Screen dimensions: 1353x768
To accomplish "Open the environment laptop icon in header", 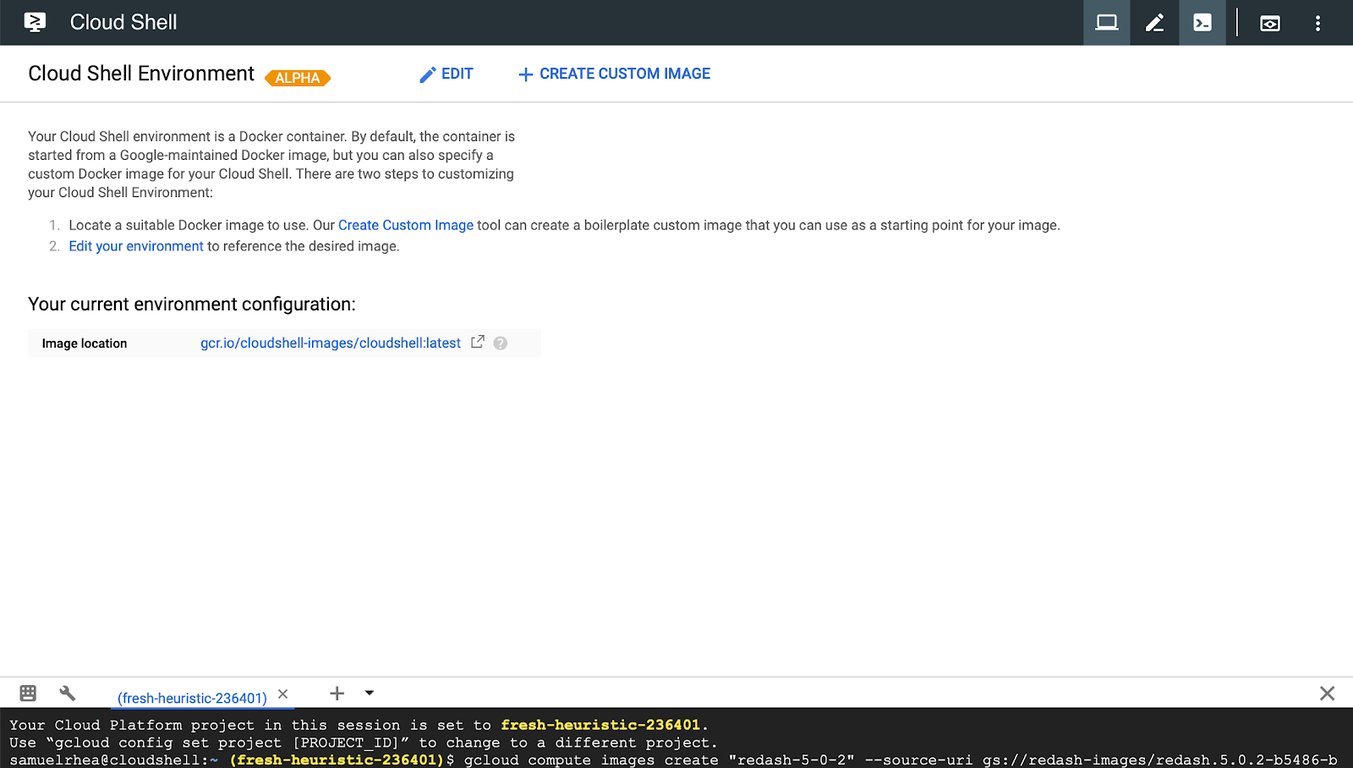I will (1107, 22).
